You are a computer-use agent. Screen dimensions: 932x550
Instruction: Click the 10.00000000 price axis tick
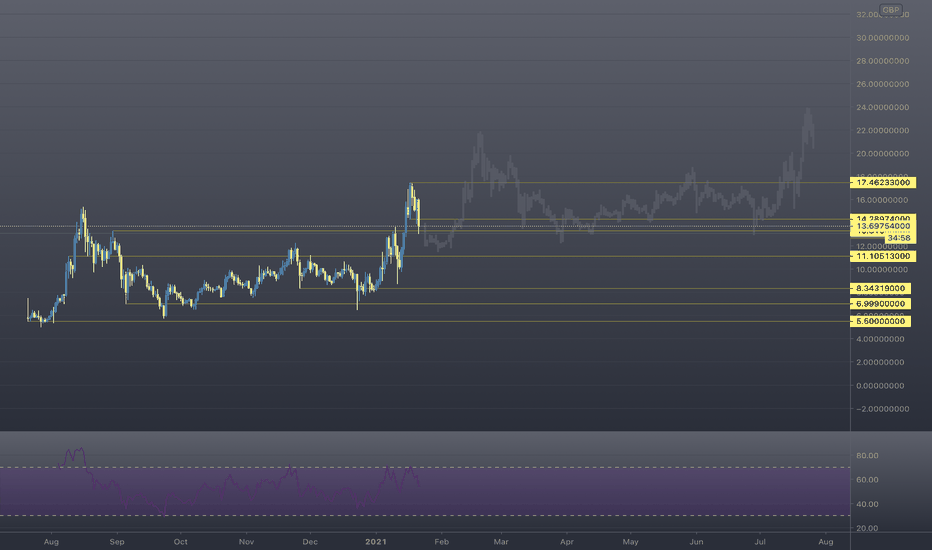coord(883,269)
